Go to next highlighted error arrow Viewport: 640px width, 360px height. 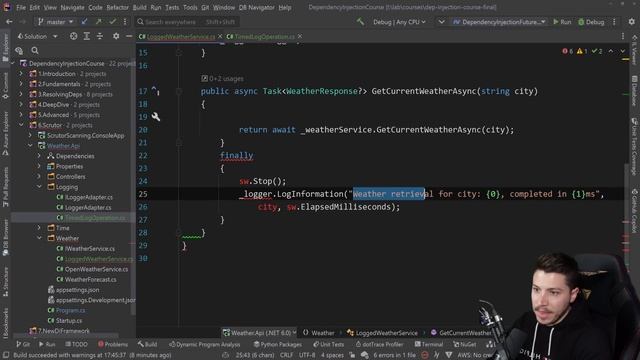[622, 51]
